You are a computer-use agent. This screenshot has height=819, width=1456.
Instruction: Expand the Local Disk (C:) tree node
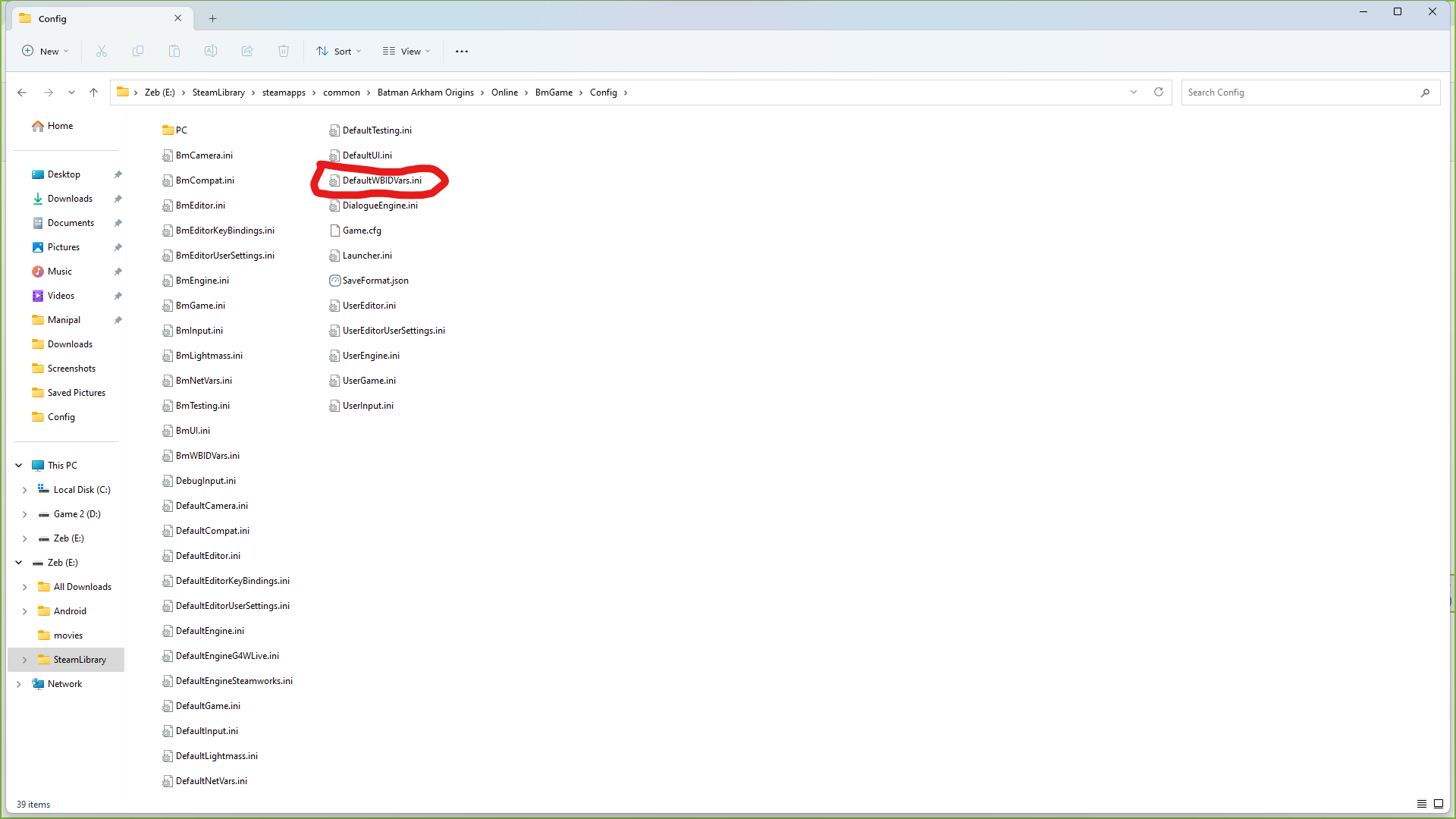point(24,490)
